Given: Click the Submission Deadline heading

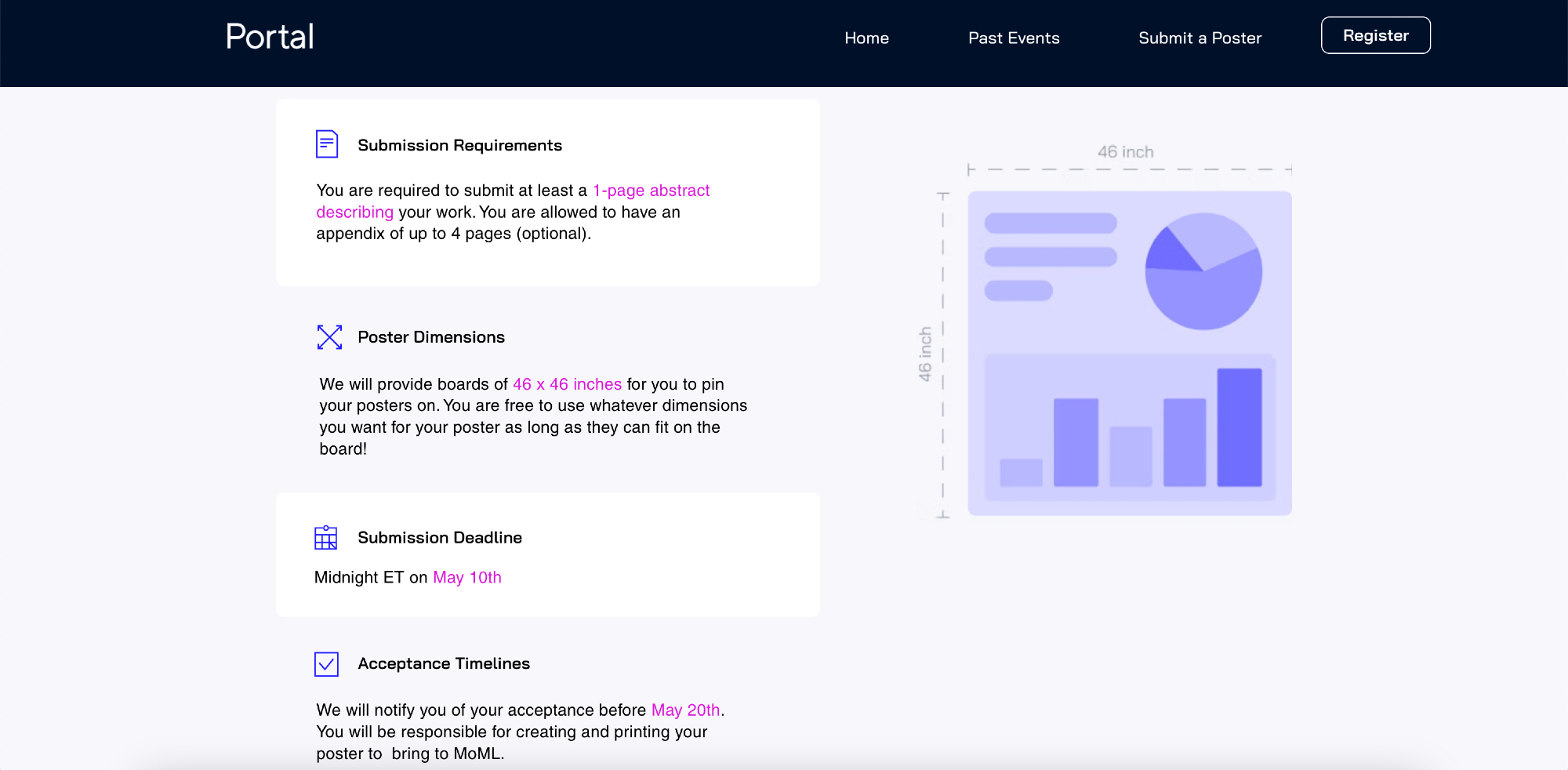Looking at the screenshot, I should tap(440, 538).
